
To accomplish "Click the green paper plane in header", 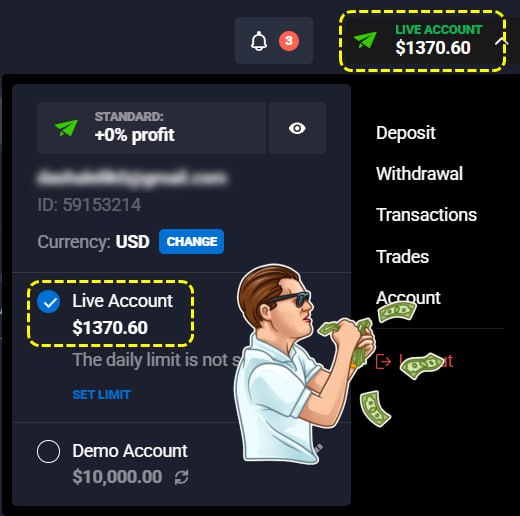I will pos(365,40).
